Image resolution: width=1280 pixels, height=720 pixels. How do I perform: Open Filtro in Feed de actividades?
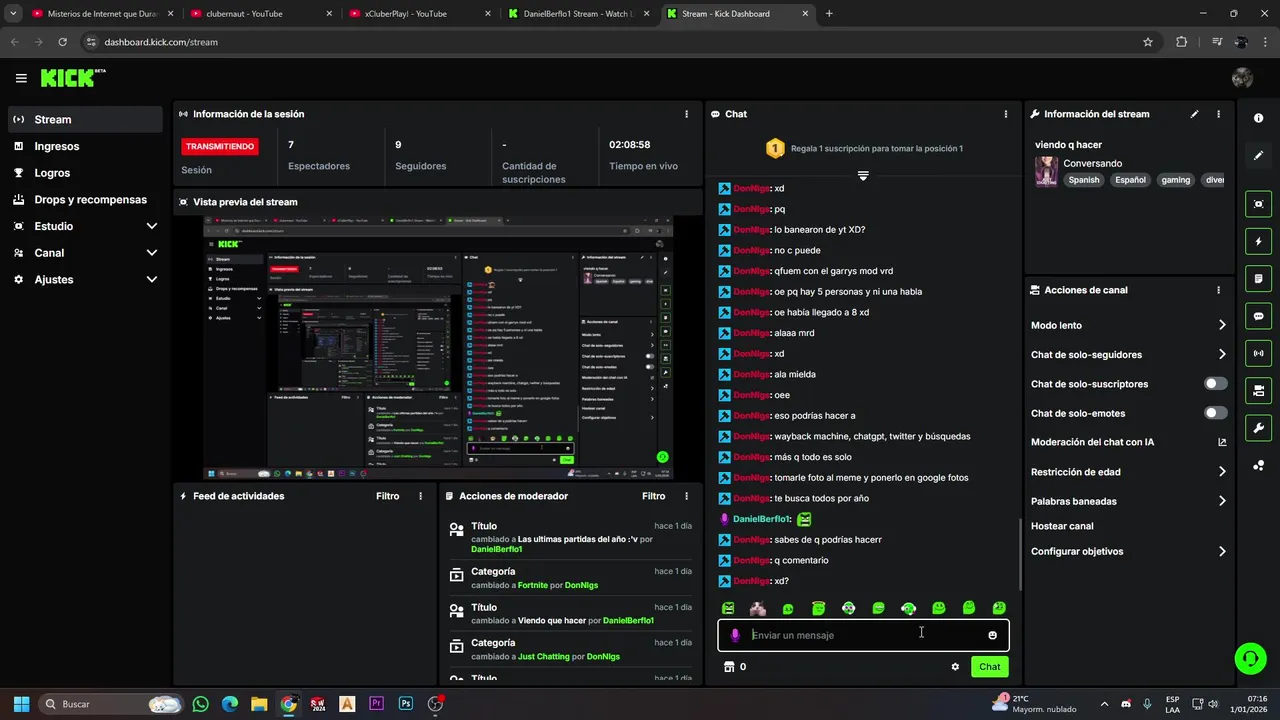(387, 496)
